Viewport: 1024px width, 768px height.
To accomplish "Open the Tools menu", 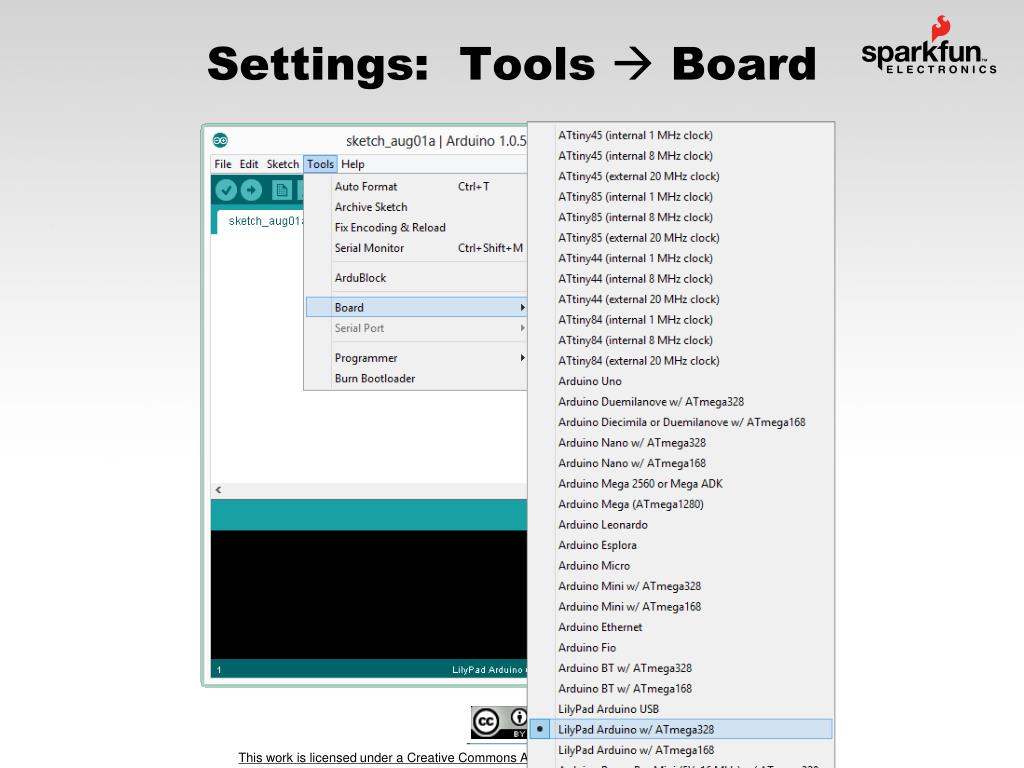I will [x=320, y=164].
